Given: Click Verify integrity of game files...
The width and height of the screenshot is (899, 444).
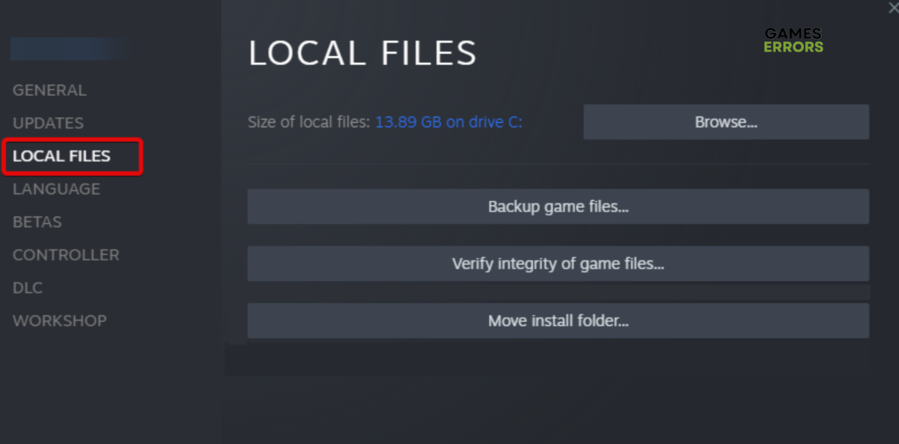Looking at the screenshot, I should [x=558, y=264].
